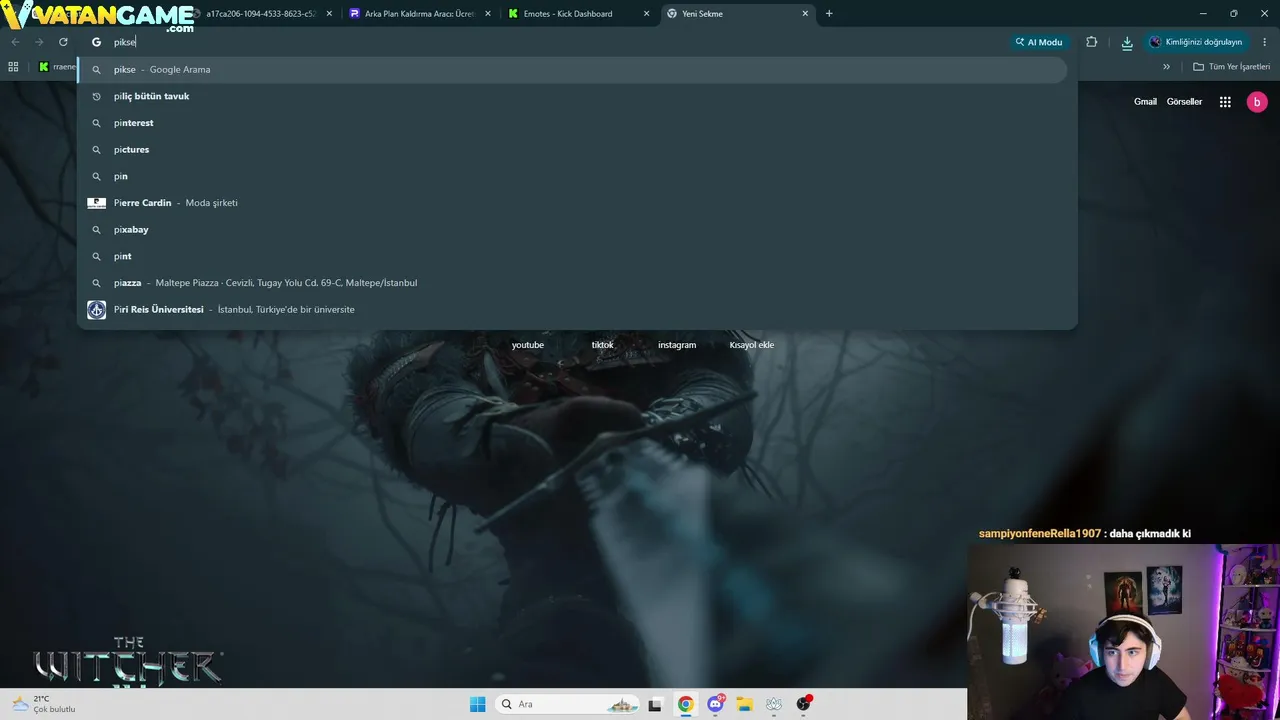Click the Windows taskbar search box 'Ara'
1280x720 pixels.
(x=569, y=704)
